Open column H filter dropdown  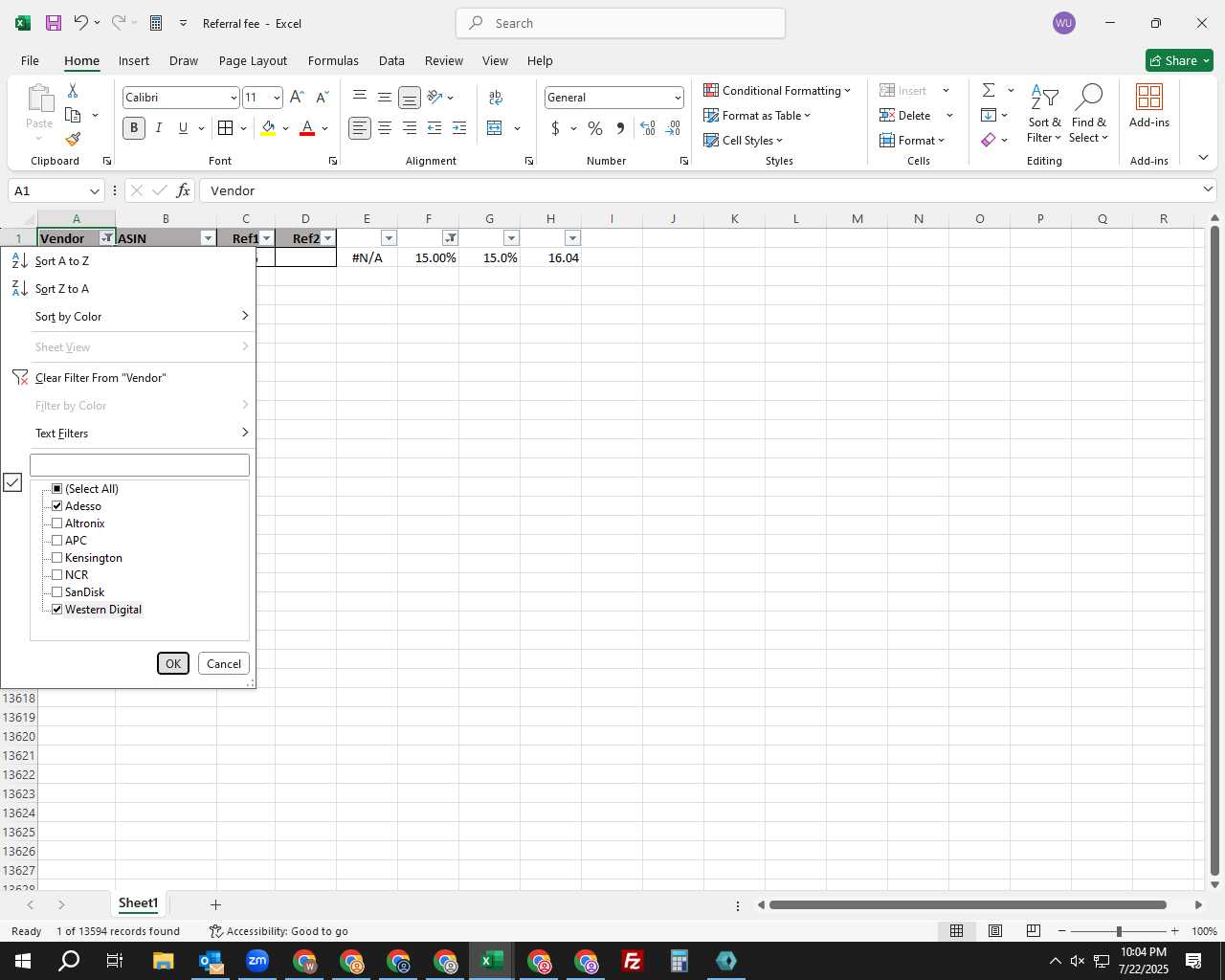click(x=572, y=238)
